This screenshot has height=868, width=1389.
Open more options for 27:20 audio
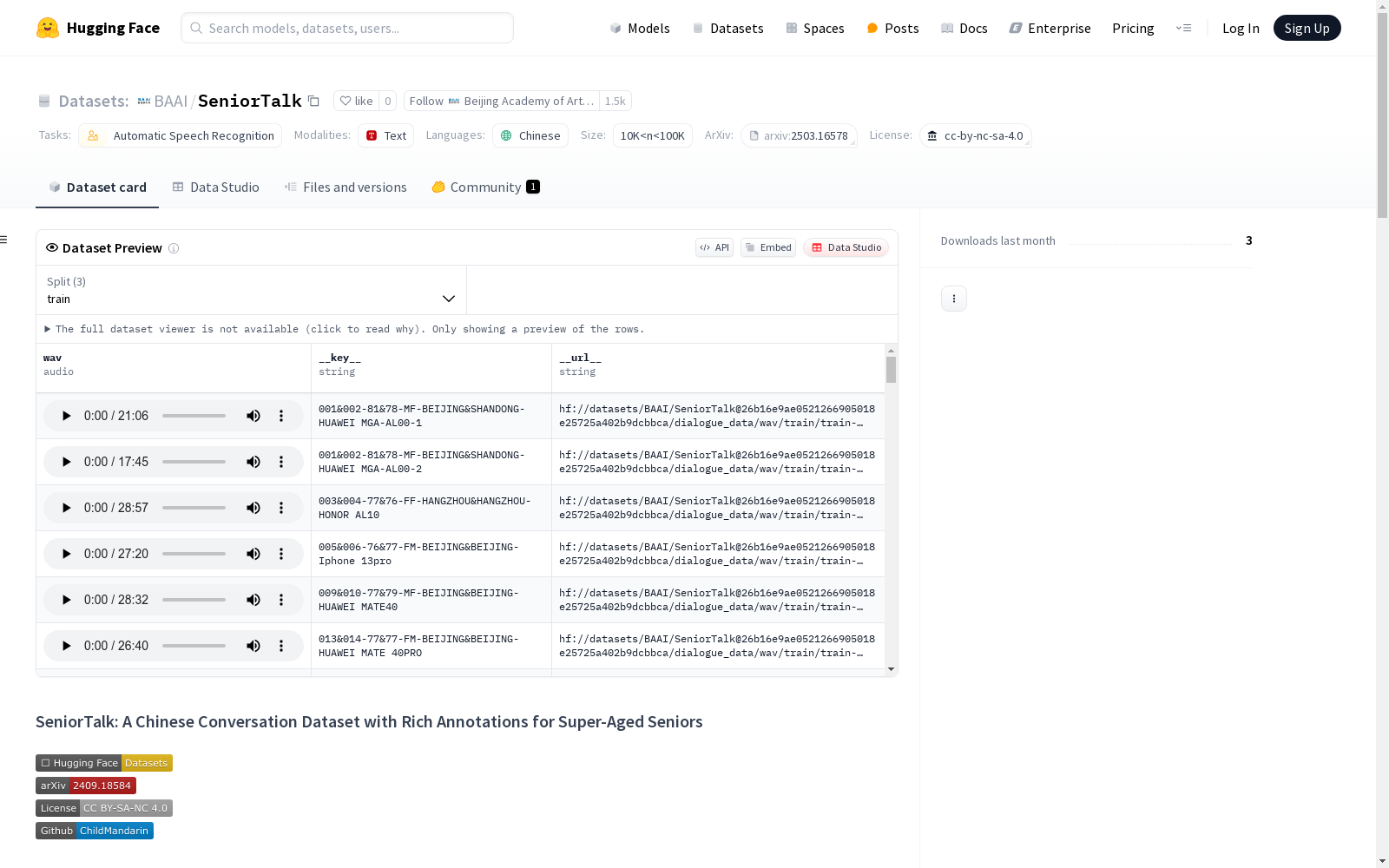pos(281,554)
